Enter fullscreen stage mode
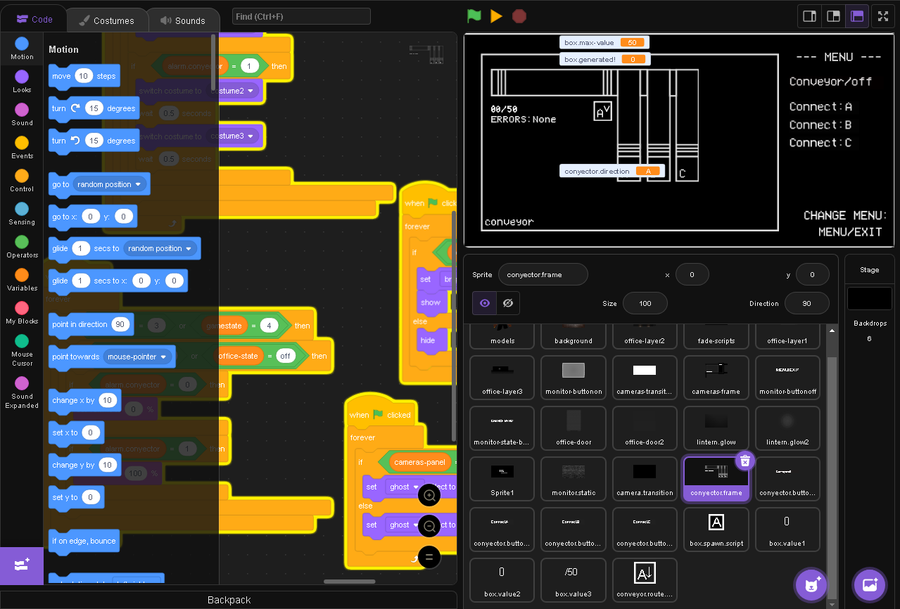 [883, 16]
